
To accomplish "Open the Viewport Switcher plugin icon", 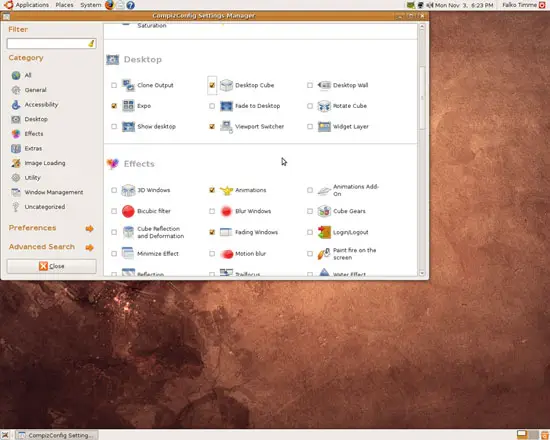I will point(226,127).
